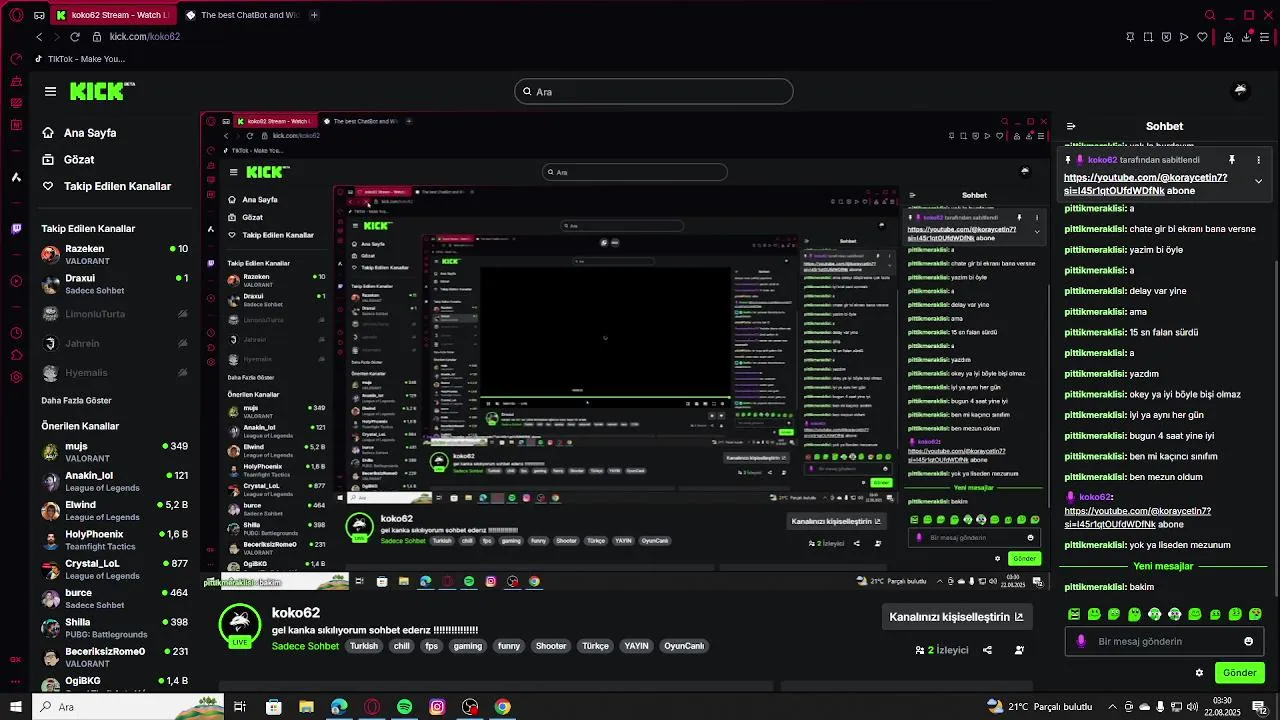This screenshot has width=1280, height=720.
Task: Open Instagram from the taskbar
Action: (x=437, y=707)
